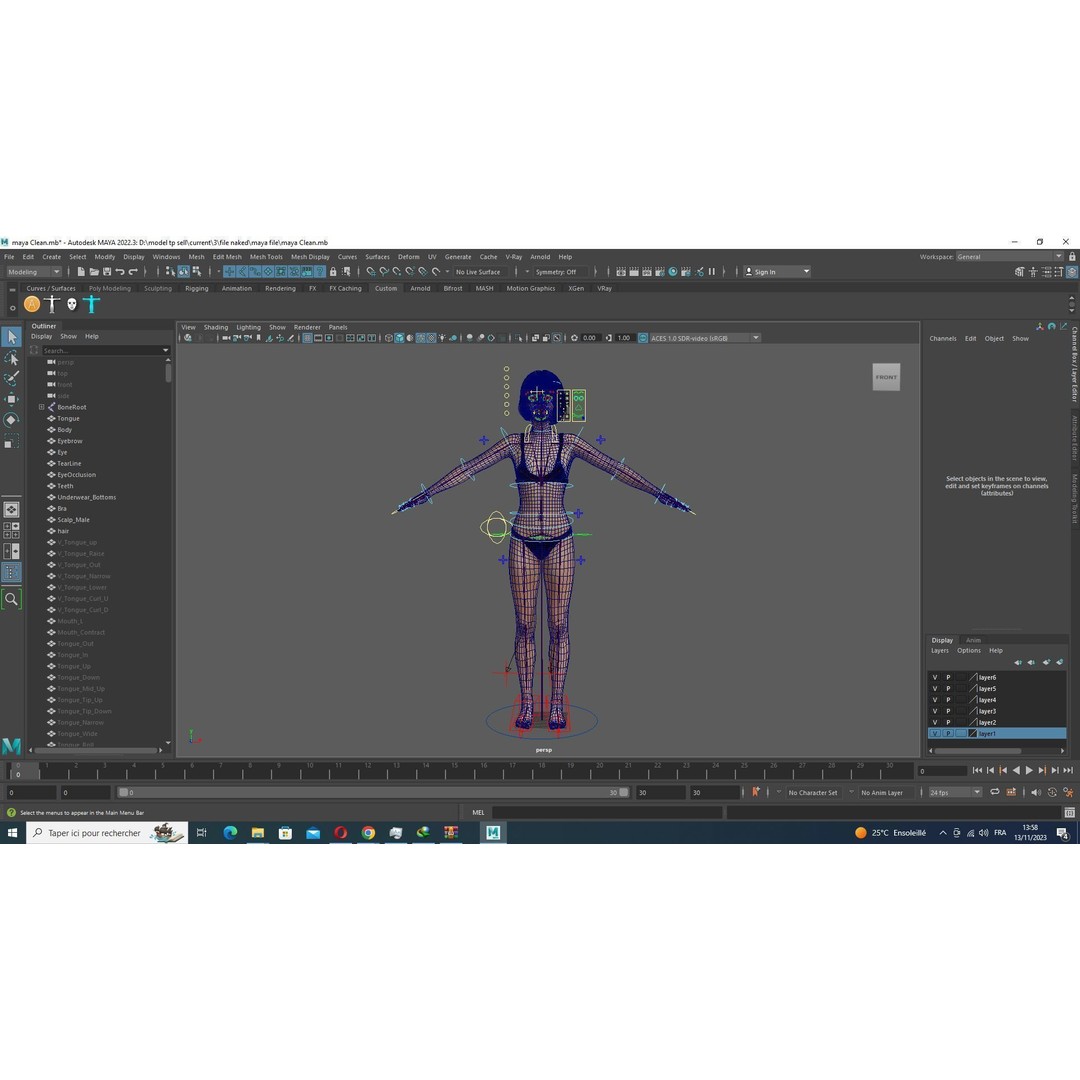Click the white skull shelf icon
The height and width of the screenshot is (1080, 1080).
(x=72, y=304)
